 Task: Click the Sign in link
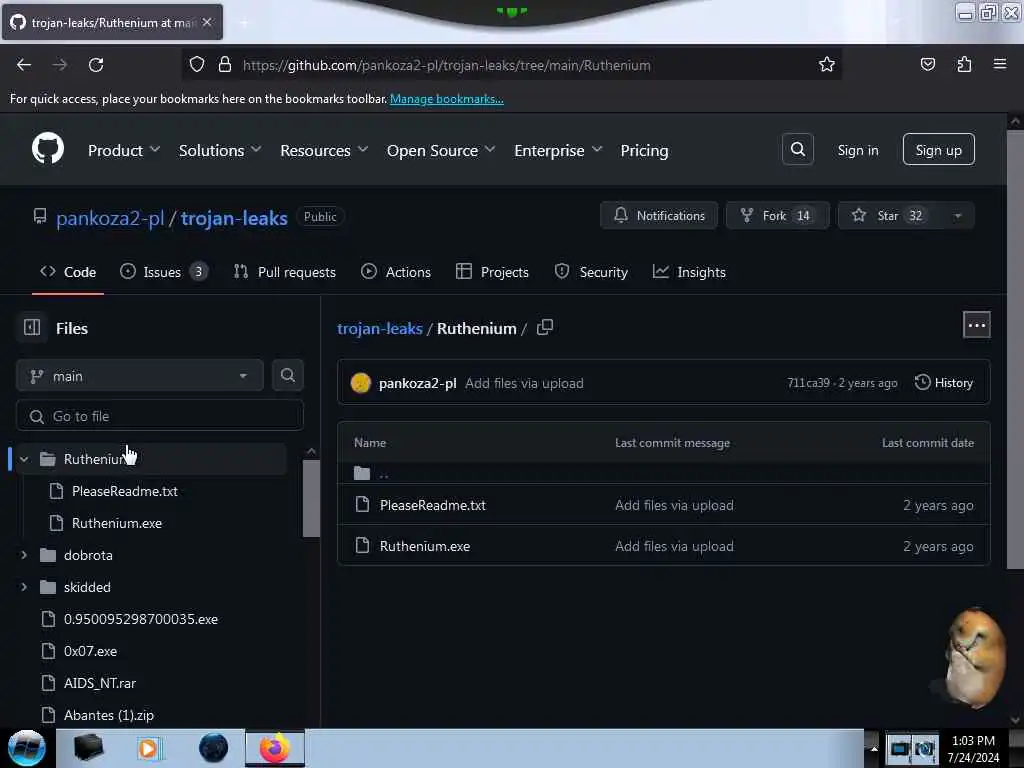[x=857, y=150]
